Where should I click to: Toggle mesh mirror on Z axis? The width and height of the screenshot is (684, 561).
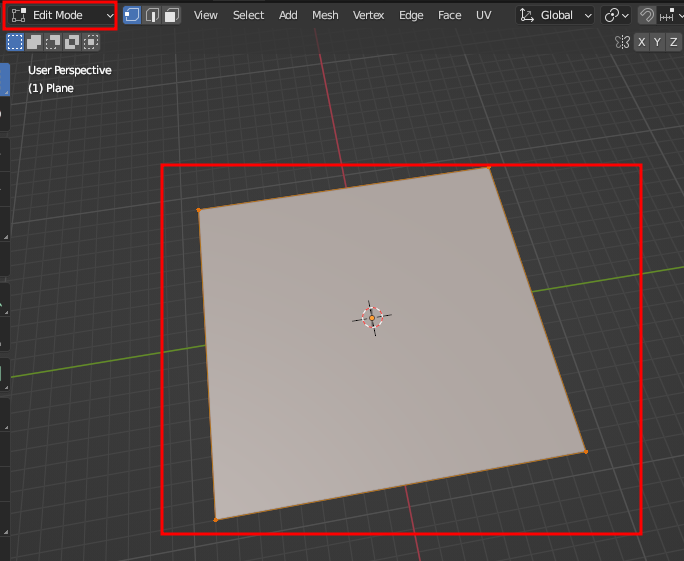(x=673, y=42)
